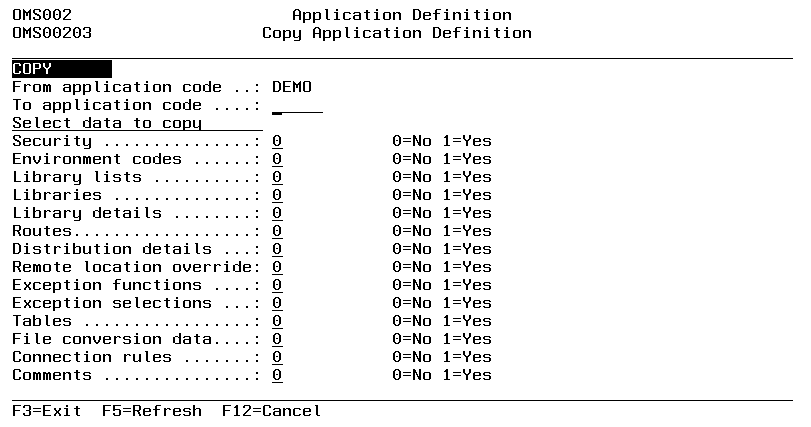Click the Library lists value field
811x427 pixels.
click(277, 177)
